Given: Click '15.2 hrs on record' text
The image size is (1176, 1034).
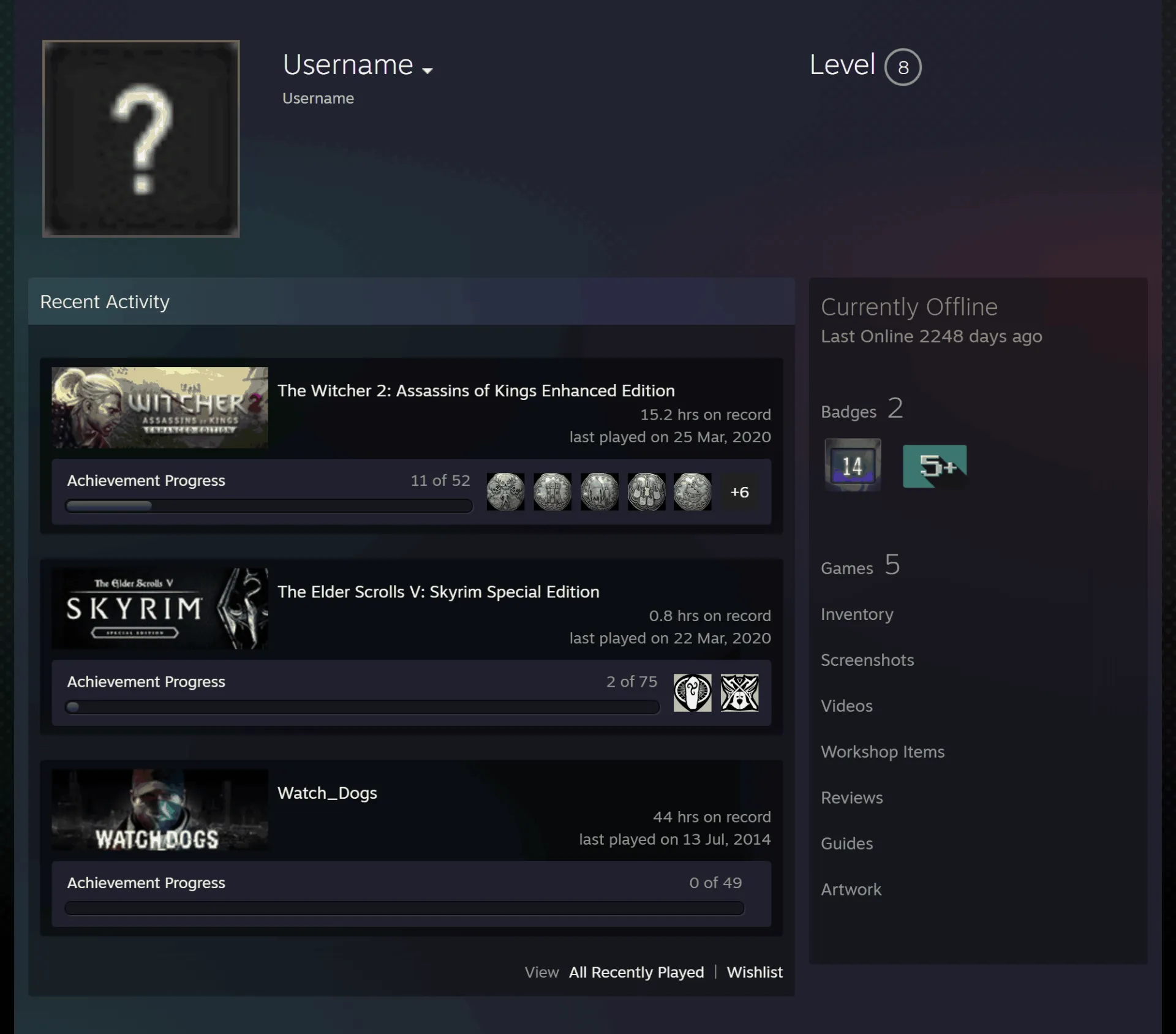Looking at the screenshot, I should click(706, 415).
